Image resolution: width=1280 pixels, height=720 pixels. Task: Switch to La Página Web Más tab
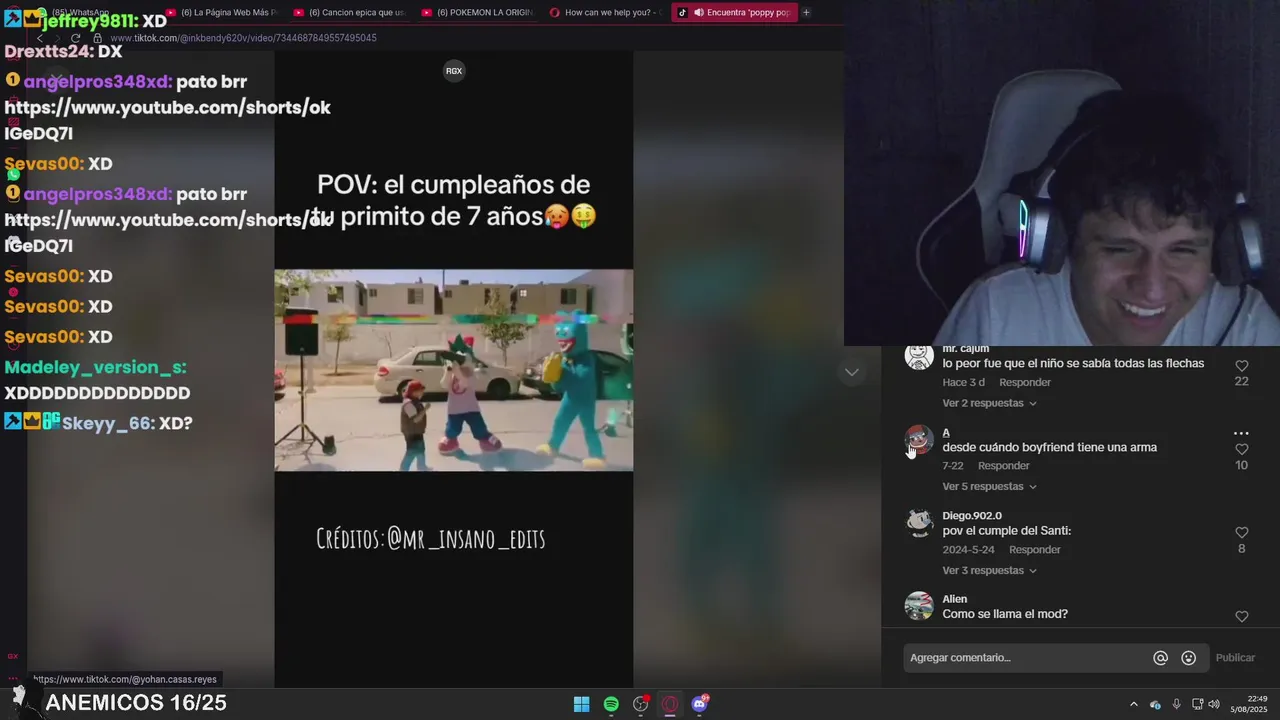[x=220, y=12]
